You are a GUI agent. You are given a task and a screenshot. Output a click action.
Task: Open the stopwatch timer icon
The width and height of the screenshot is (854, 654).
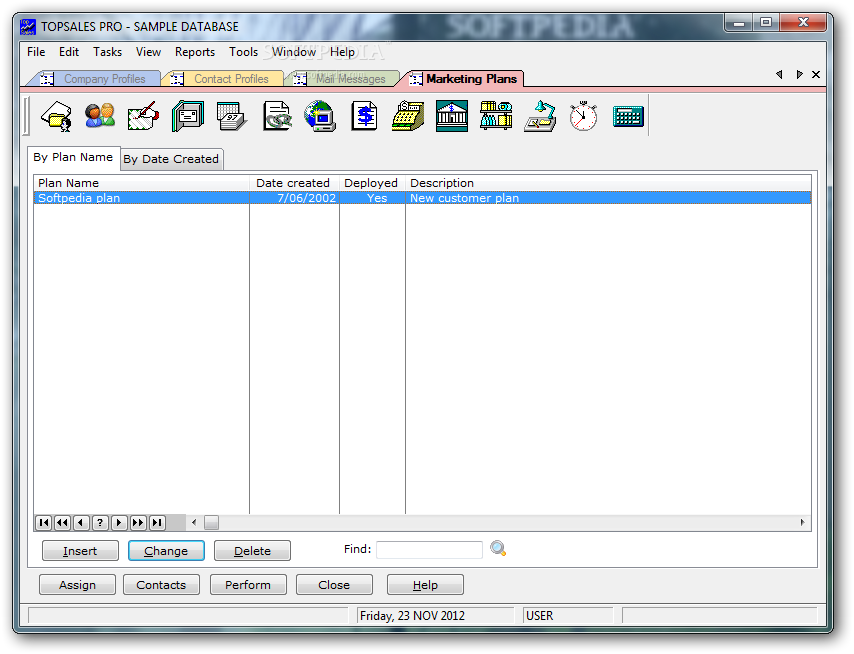coord(583,116)
